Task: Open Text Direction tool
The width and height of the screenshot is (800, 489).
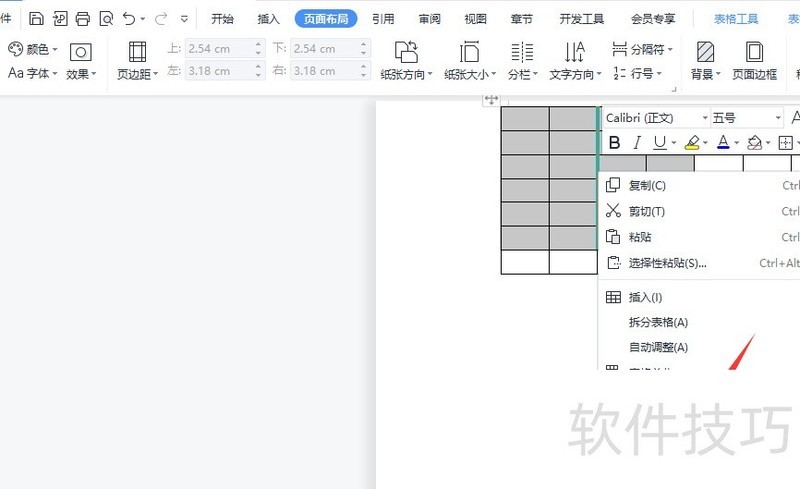Action: [575, 61]
